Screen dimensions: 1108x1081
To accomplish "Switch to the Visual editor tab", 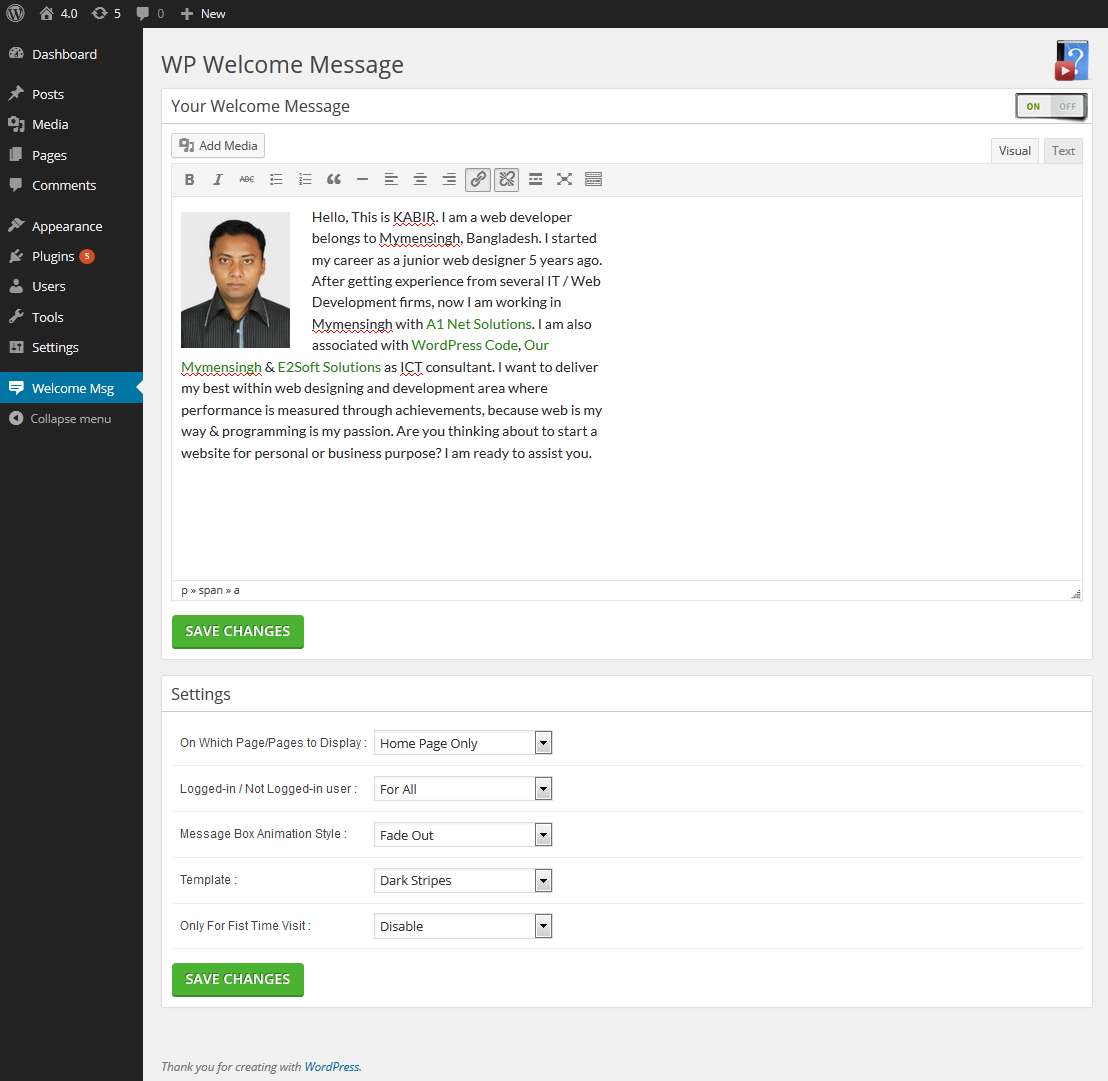I will [x=1015, y=150].
